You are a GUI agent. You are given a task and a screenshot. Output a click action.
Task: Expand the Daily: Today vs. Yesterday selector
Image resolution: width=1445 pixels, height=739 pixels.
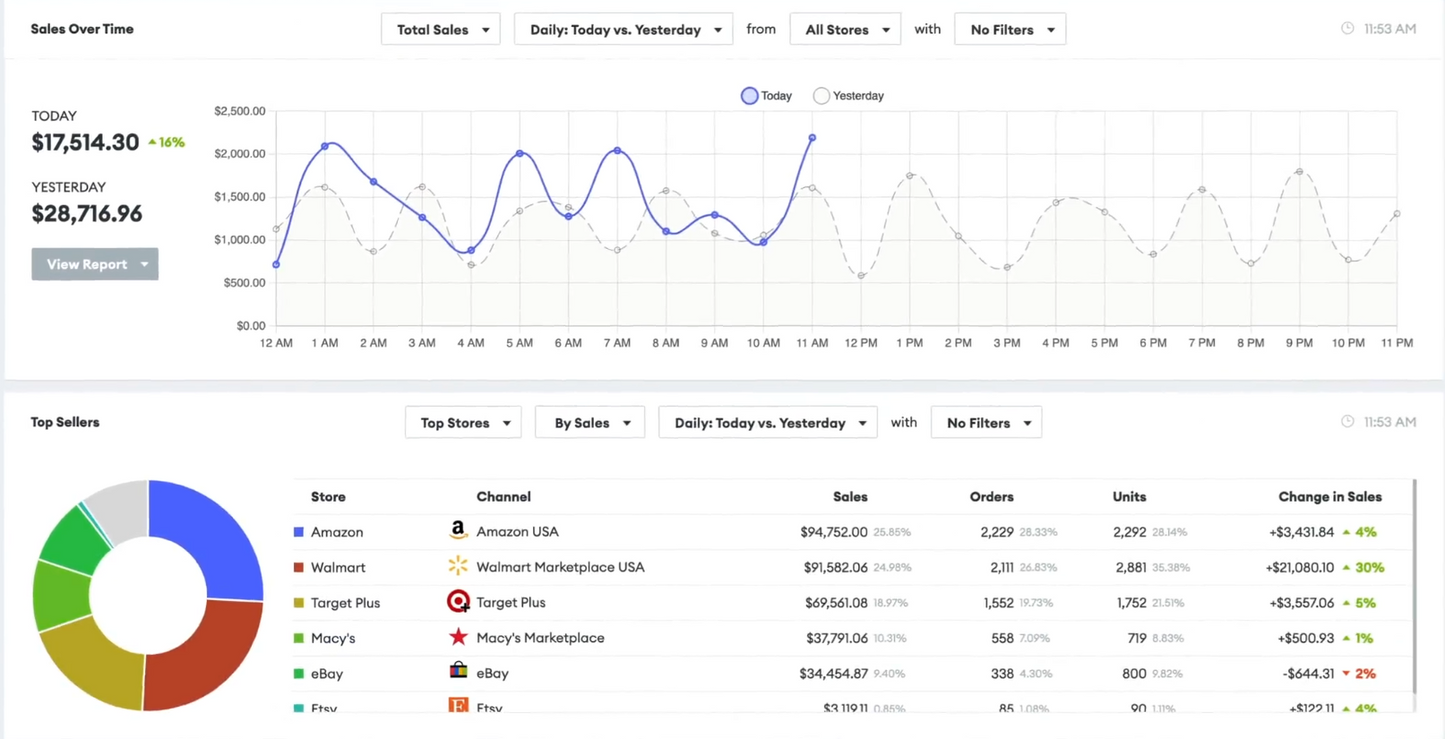pyautogui.click(x=622, y=29)
